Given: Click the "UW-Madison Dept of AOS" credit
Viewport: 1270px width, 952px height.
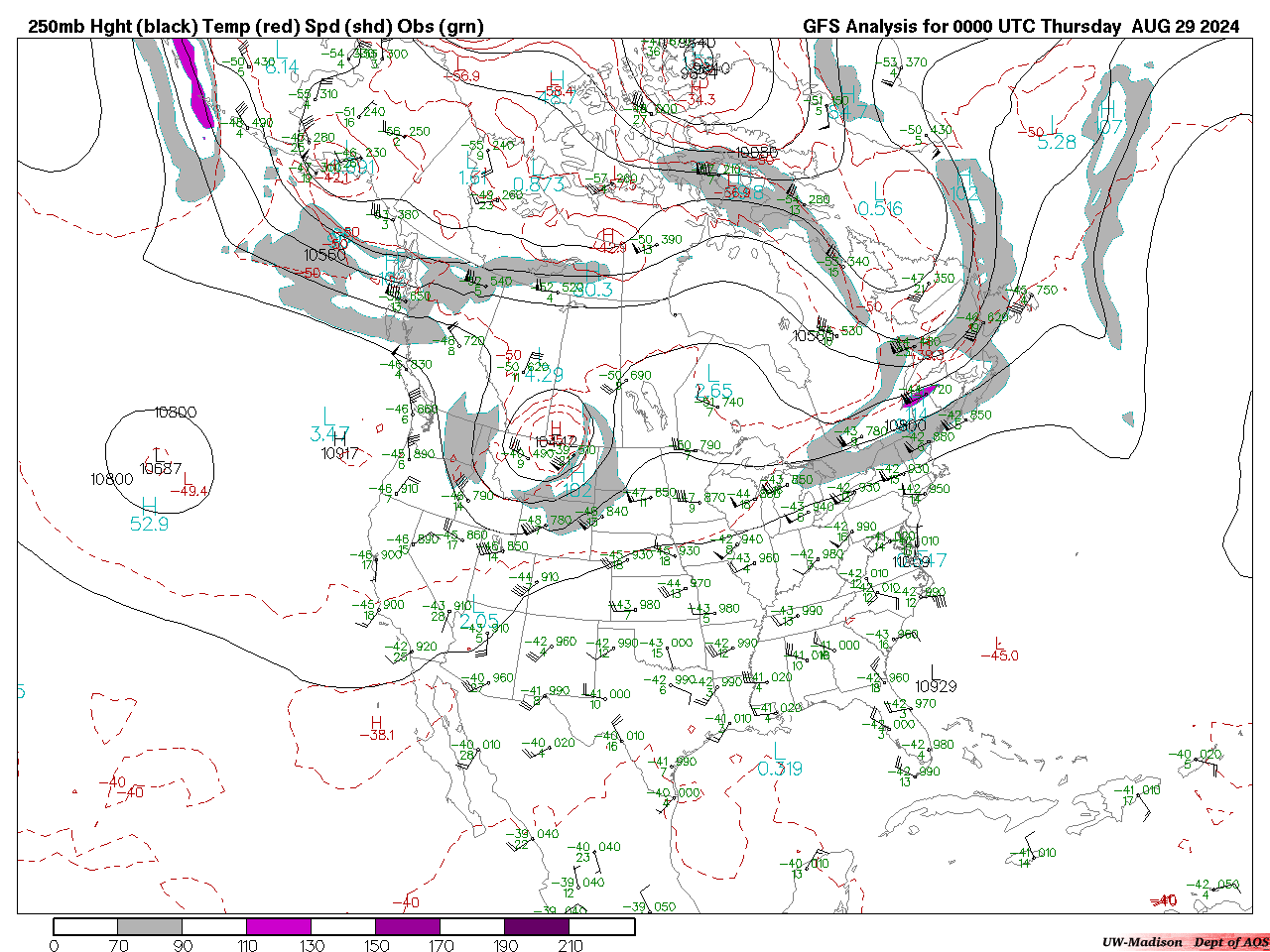Looking at the screenshot, I should (x=1186, y=942).
